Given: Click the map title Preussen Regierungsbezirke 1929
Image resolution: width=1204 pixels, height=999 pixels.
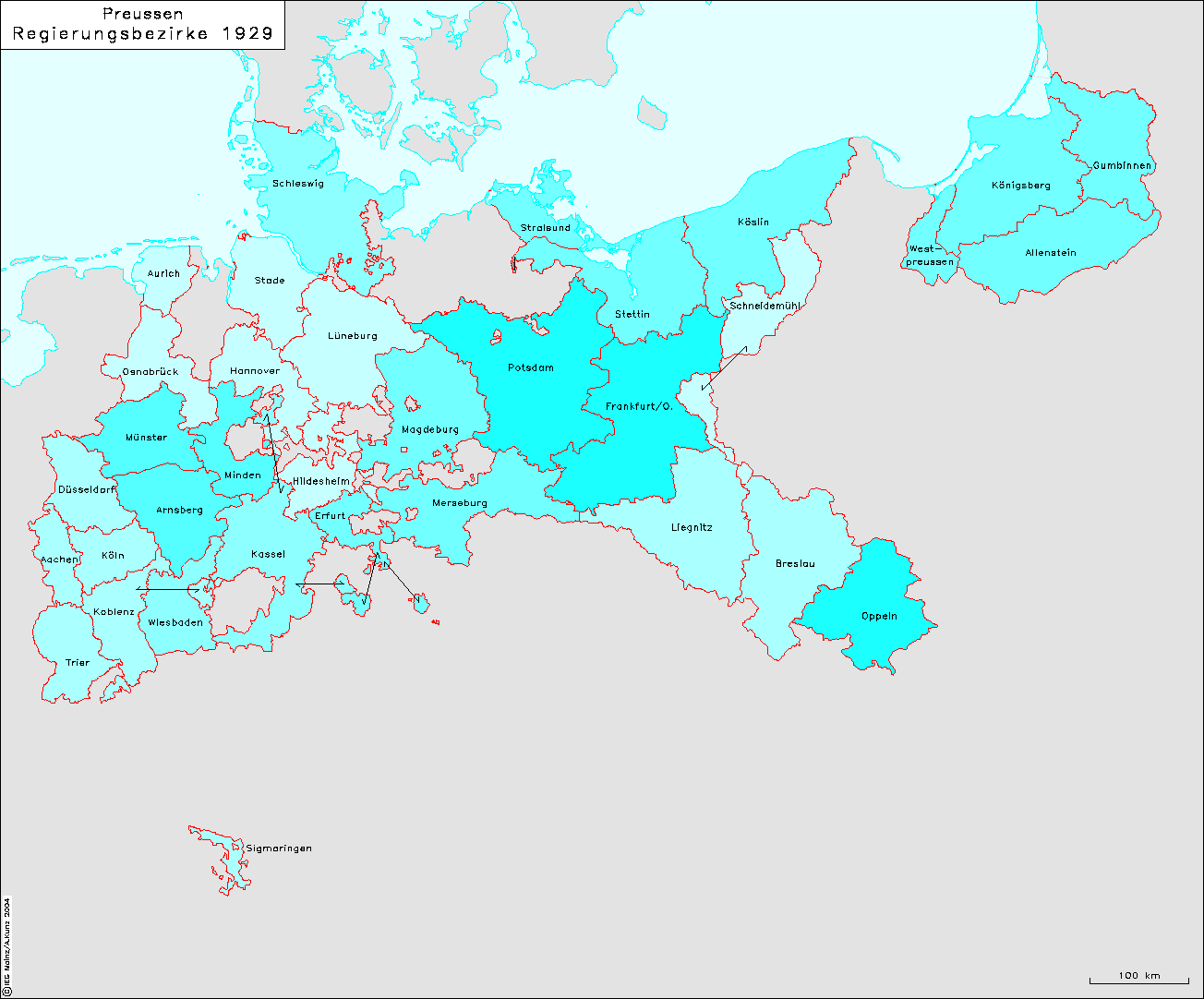Looking at the screenshot, I should click(143, 25).
